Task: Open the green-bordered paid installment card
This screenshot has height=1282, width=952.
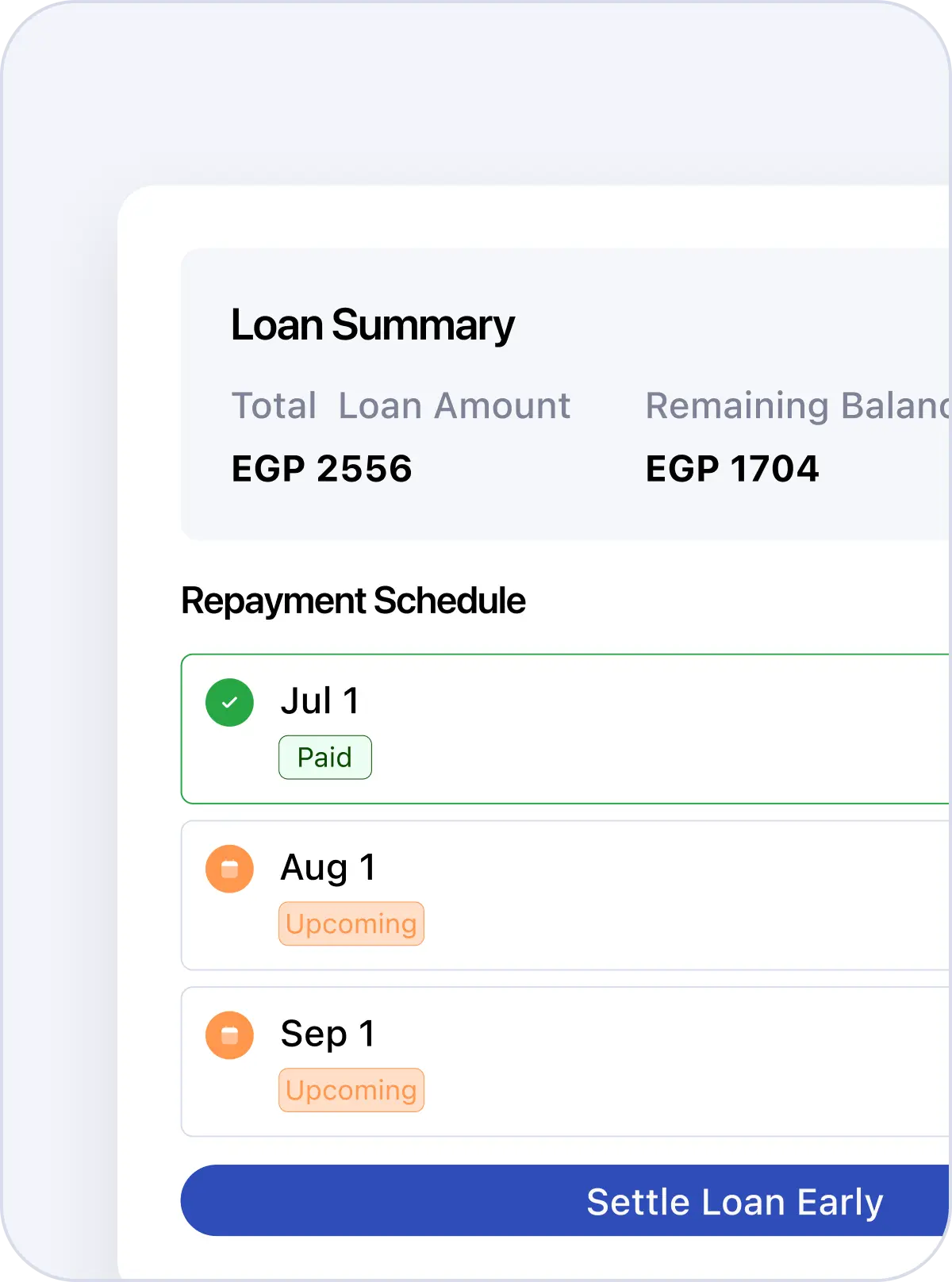Action: tap(635, 729)
